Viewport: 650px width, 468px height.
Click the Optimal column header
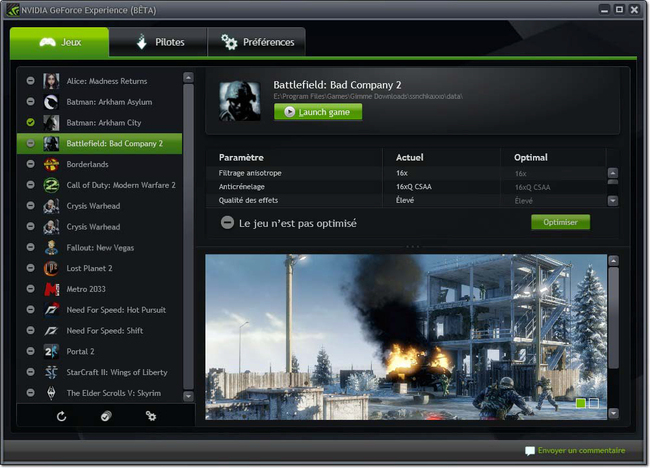click(531, 158)
